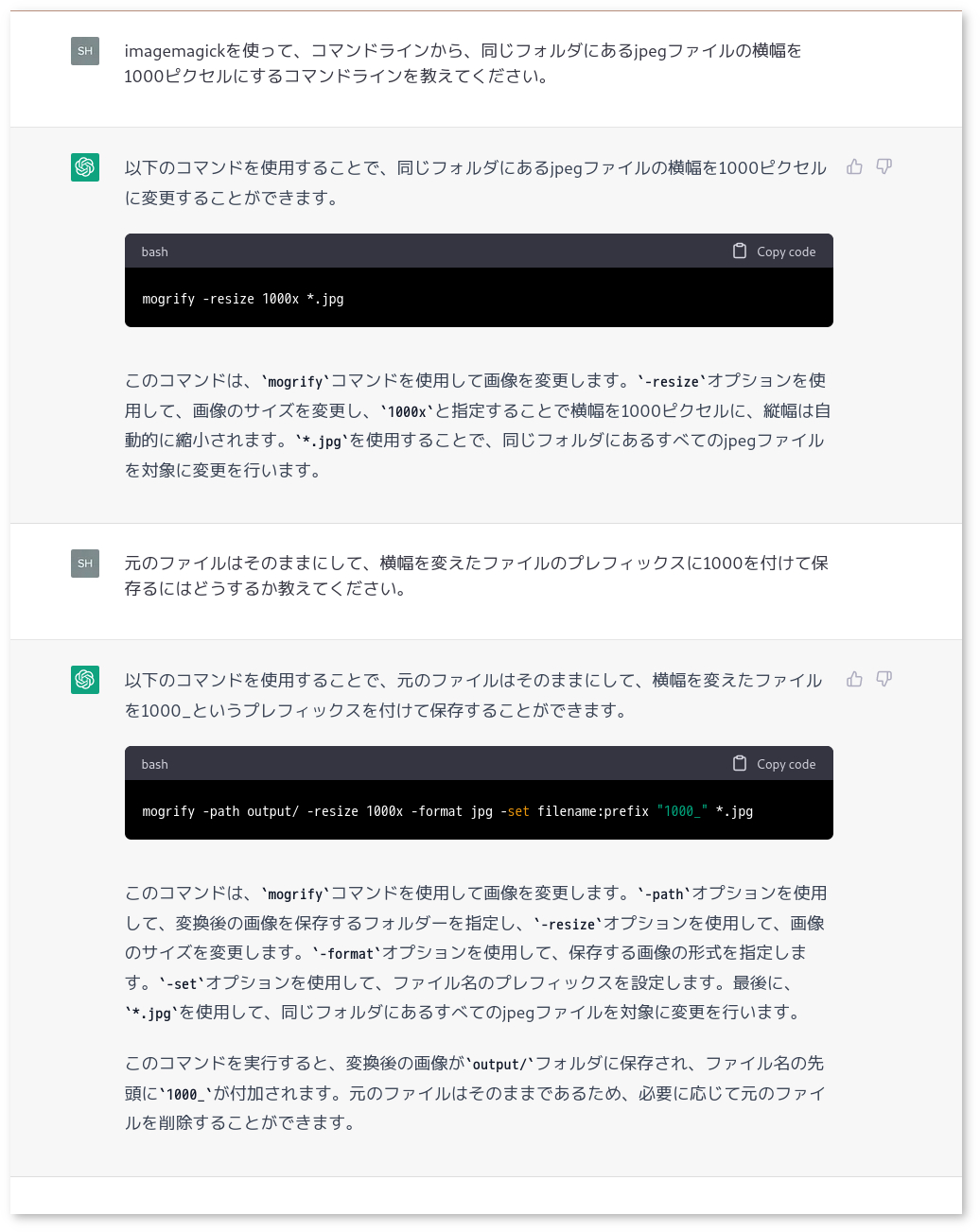The image size is (980, 1232).
Task: Click the clipboard icon in the first bash block
Action: click(740, 252)
